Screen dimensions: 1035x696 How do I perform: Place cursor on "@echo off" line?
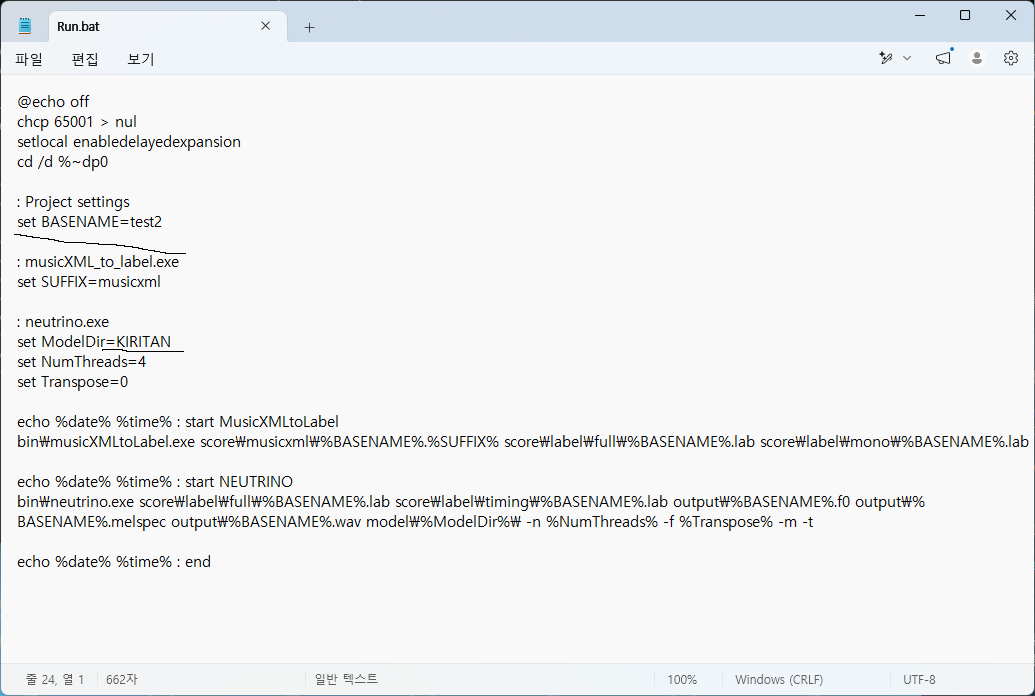click(x=53, y=102)
